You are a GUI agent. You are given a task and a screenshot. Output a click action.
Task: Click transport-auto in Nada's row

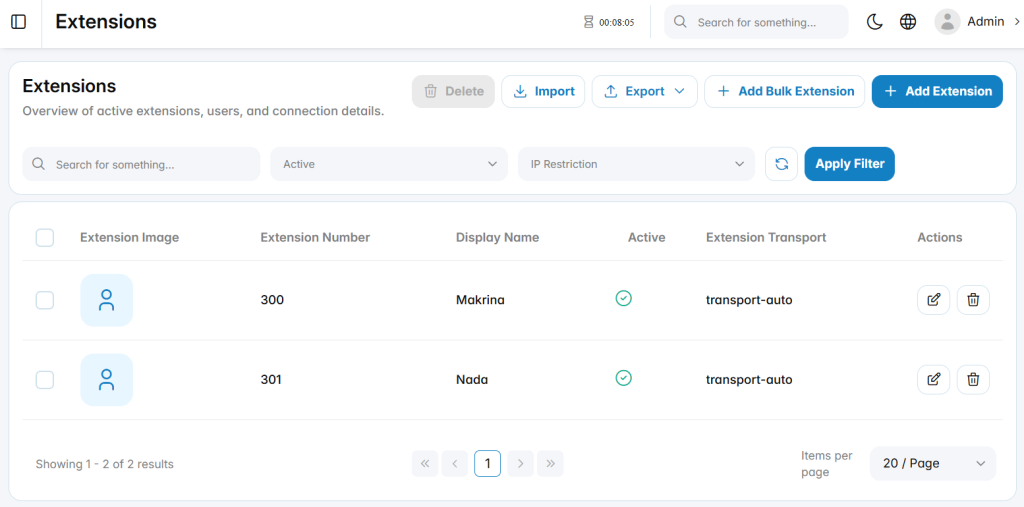(x=749, y=380)
